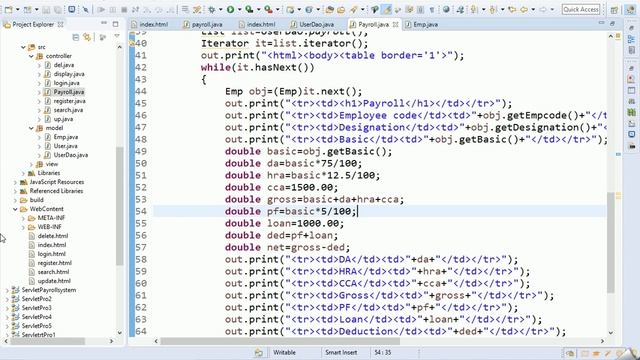
Task: Click the Back navigation yellow arrow
Action: click(524, 9)
